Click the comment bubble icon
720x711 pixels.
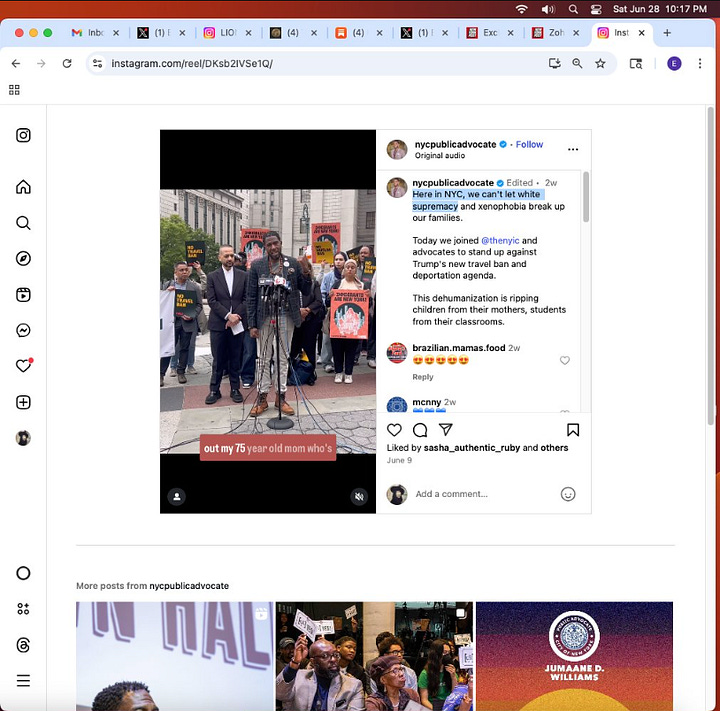[x=420, y=430]
